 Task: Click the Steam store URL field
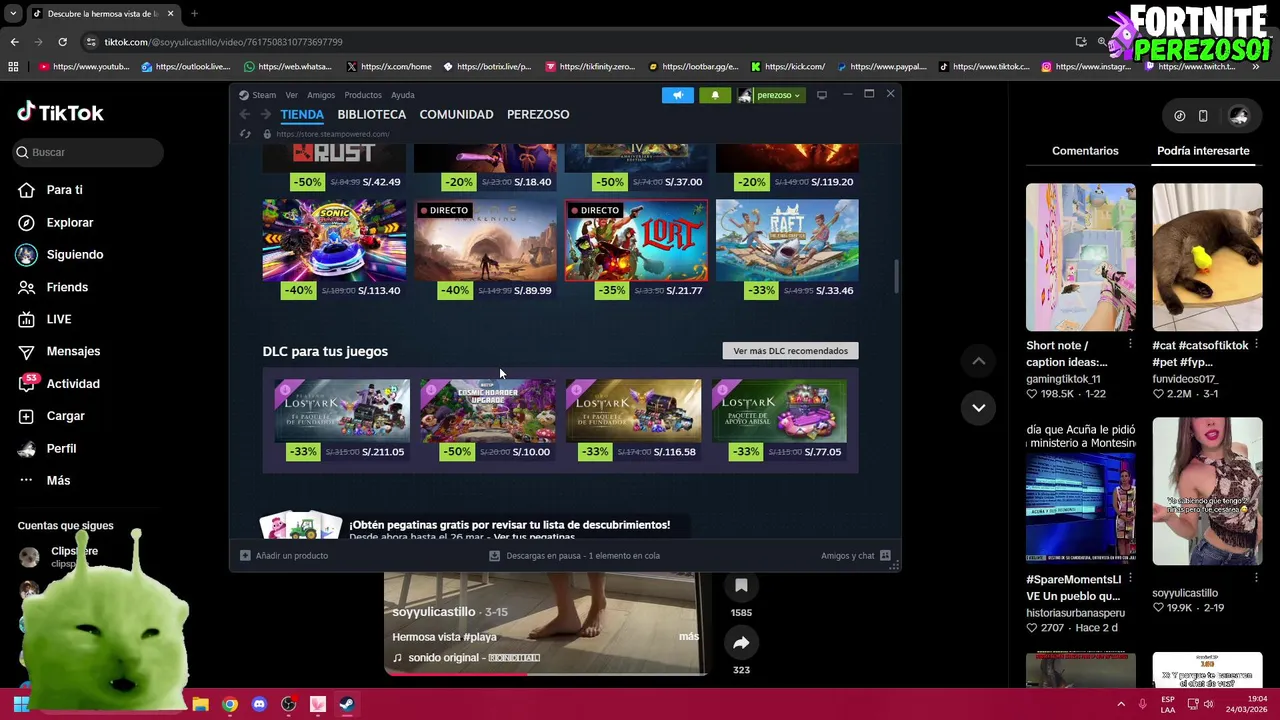point(332,134)
